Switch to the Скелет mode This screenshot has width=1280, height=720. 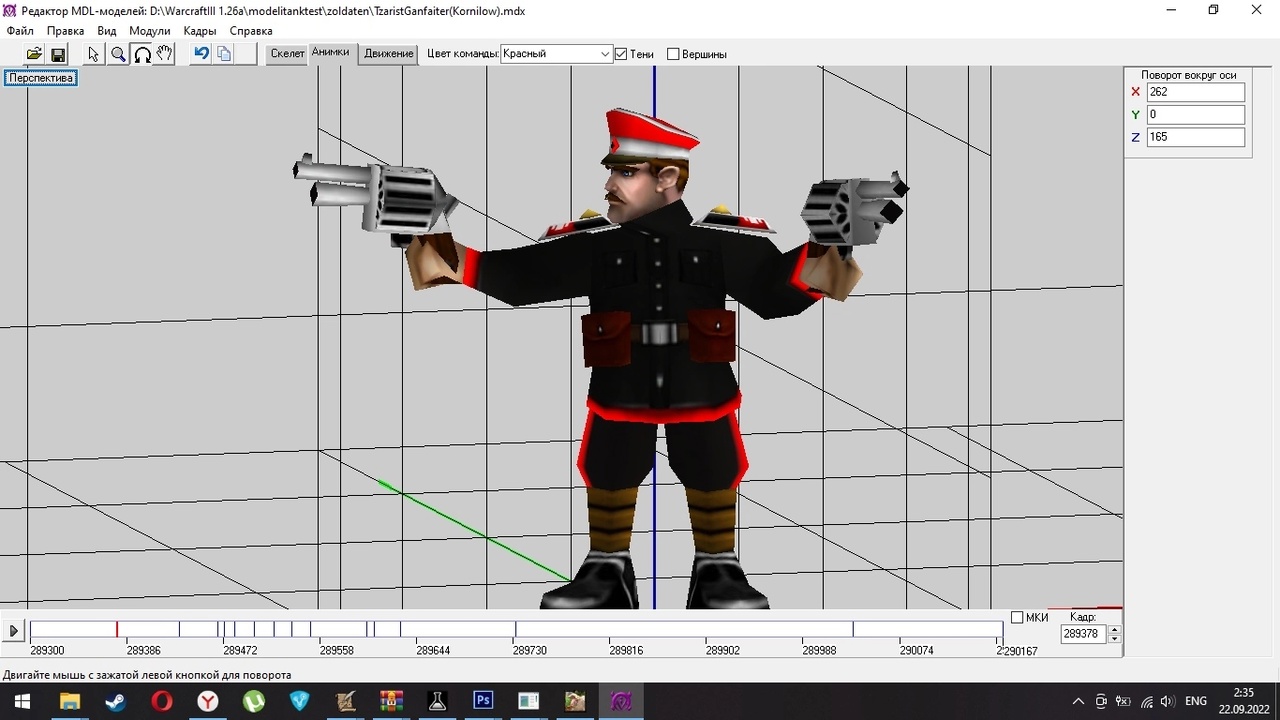(287, 54)
